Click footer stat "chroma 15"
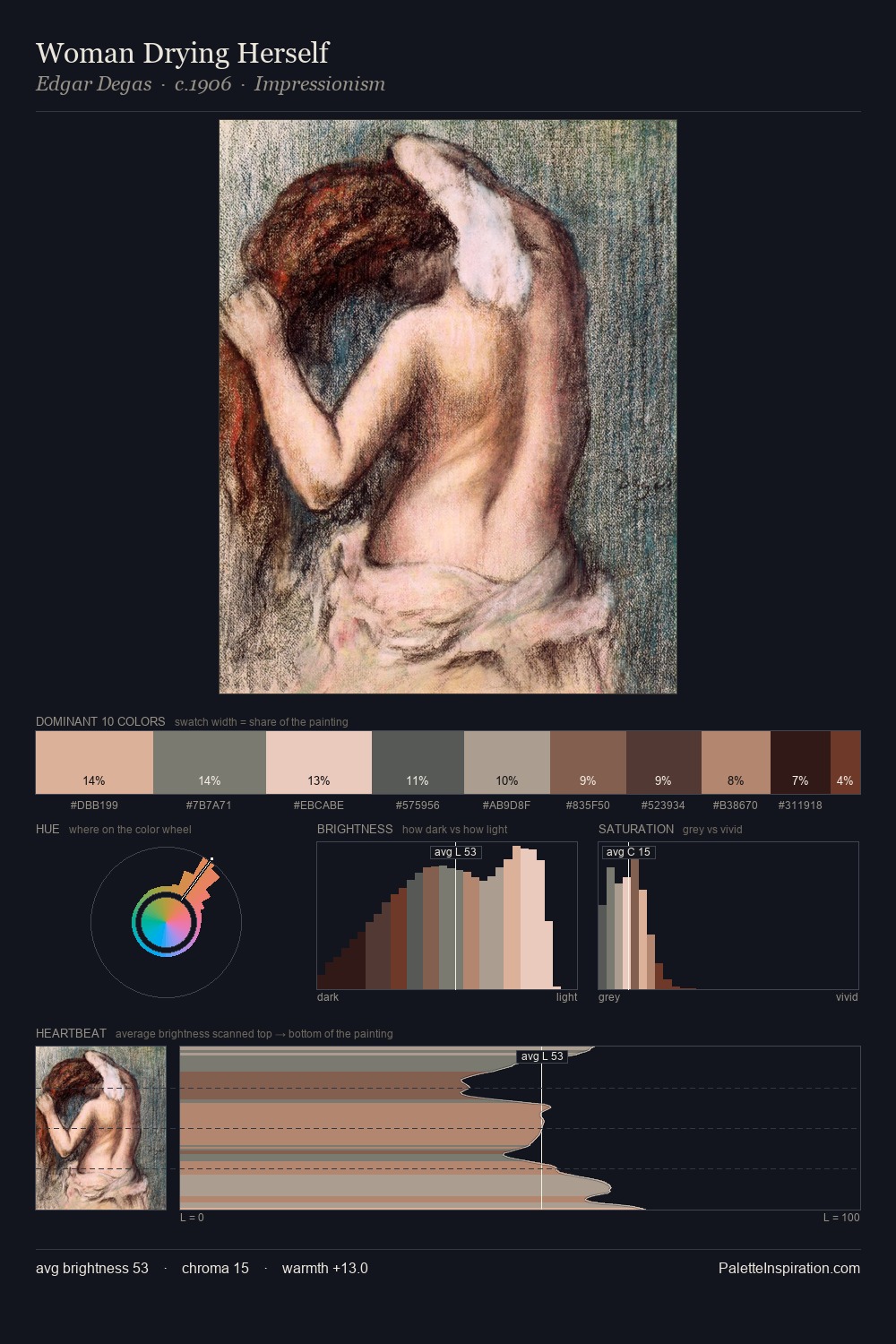896x1344 pixels. coord(215,1269)
